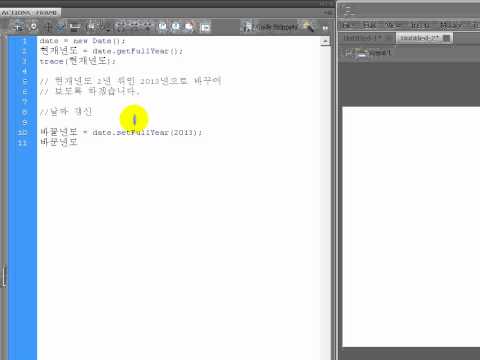The image size is (480, 360).
Task: Apply a line comment
Action: (x=176, y=27)
